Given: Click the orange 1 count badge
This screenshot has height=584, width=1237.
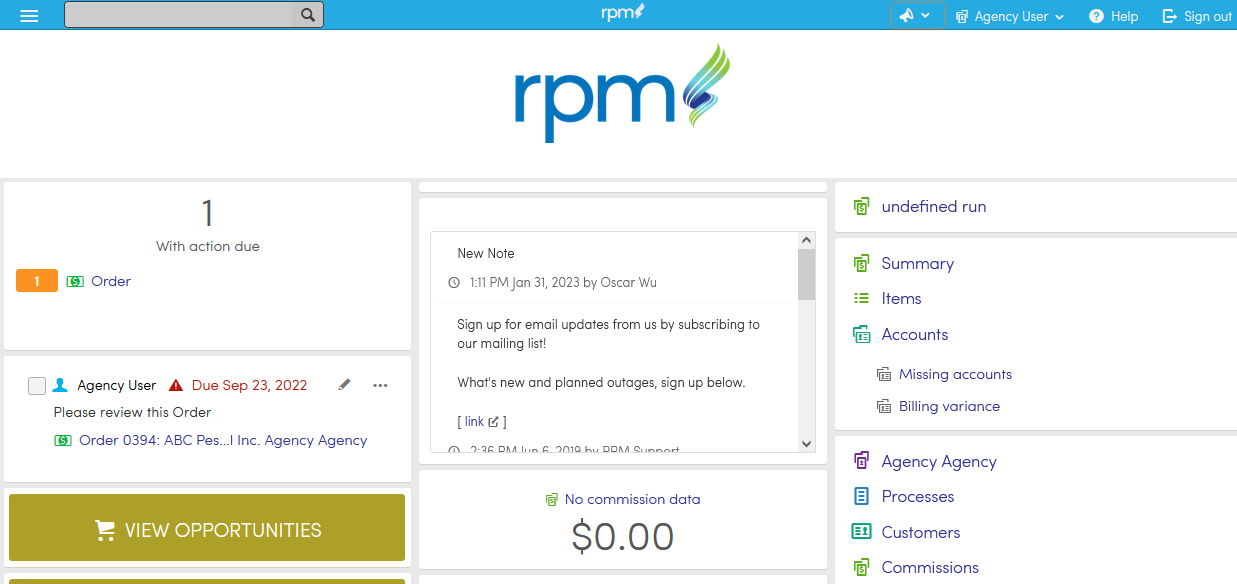Looking at the screenshot, I should coord(37,281).
